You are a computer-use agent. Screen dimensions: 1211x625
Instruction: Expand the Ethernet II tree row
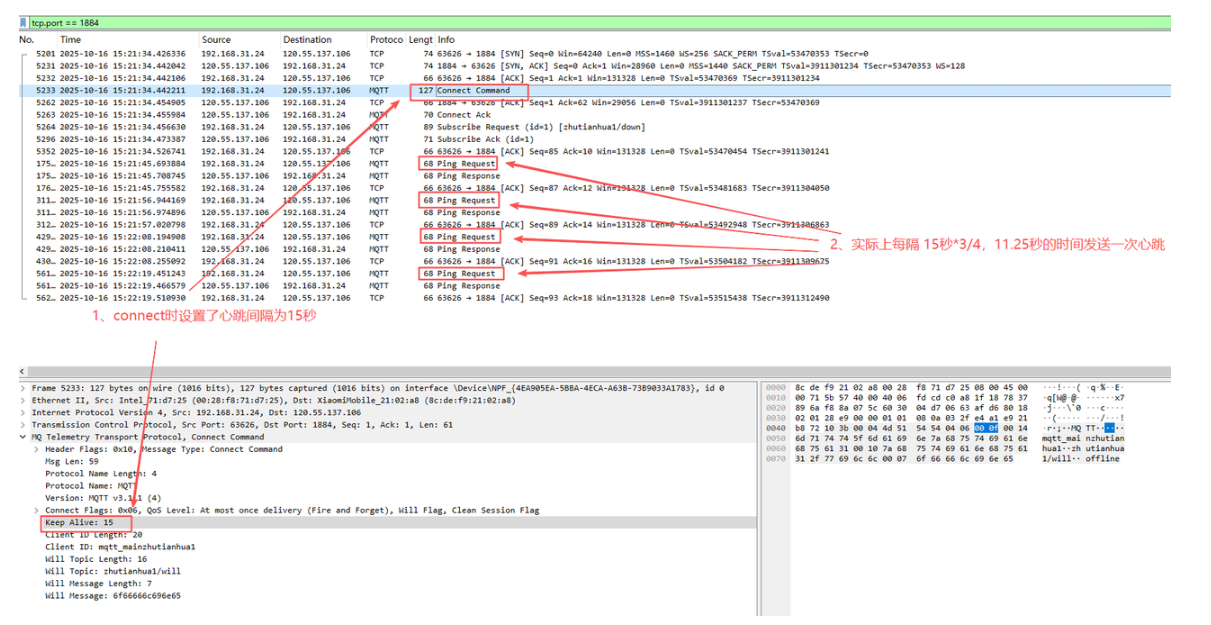tap(24, 400)
